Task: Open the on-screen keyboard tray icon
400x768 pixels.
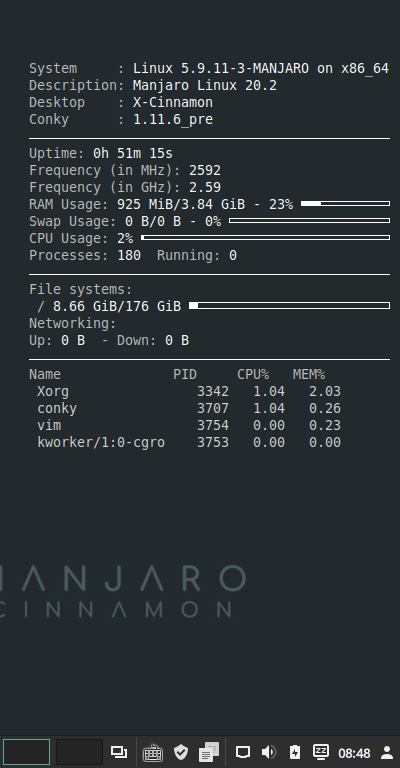Action: coord(153,752)
